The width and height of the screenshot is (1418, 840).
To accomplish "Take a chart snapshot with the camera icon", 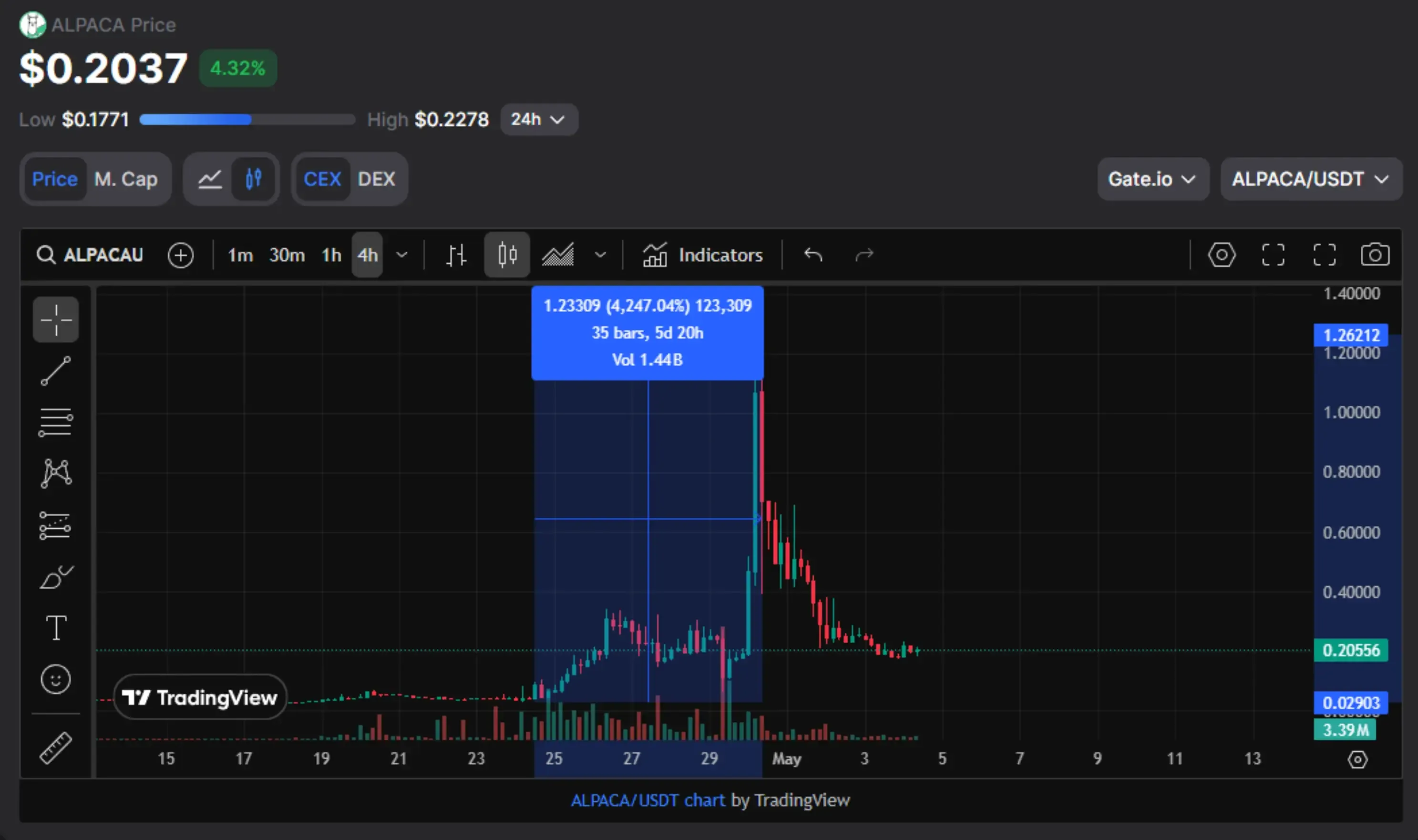I will (x=1376, y=255).
